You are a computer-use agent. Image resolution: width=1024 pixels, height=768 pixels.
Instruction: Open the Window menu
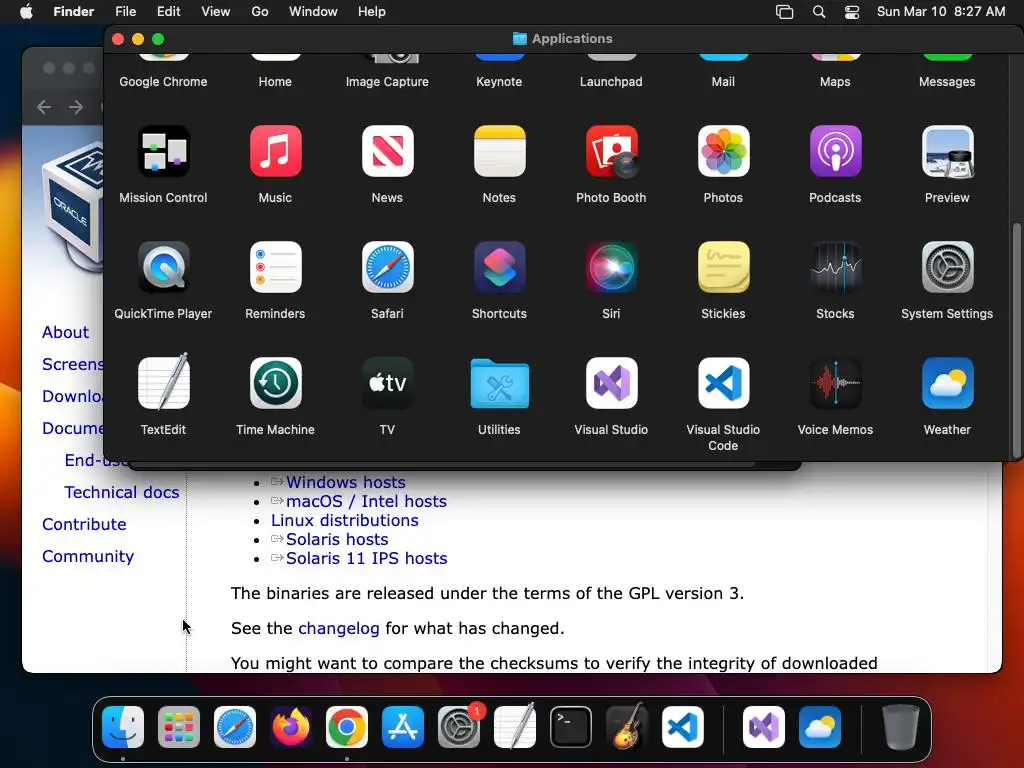313,12
